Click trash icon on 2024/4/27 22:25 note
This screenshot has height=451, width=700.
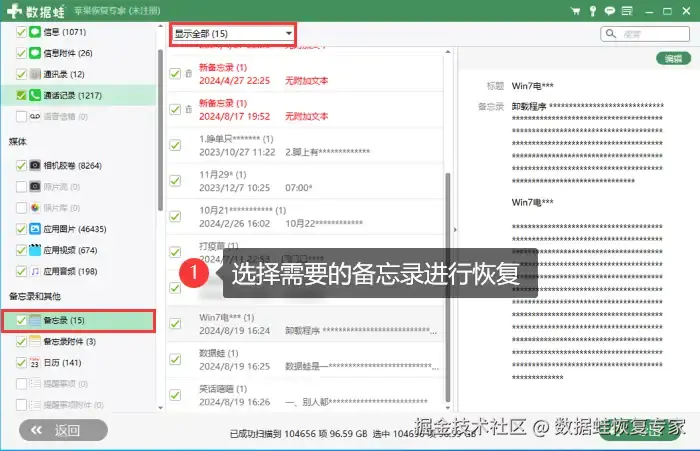tap(189, 74)
